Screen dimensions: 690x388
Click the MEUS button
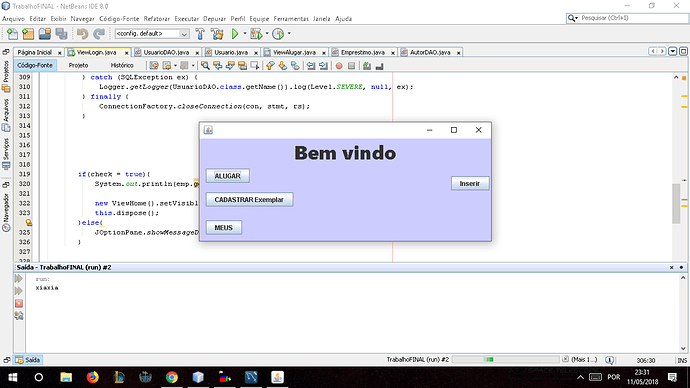point(224,227)
